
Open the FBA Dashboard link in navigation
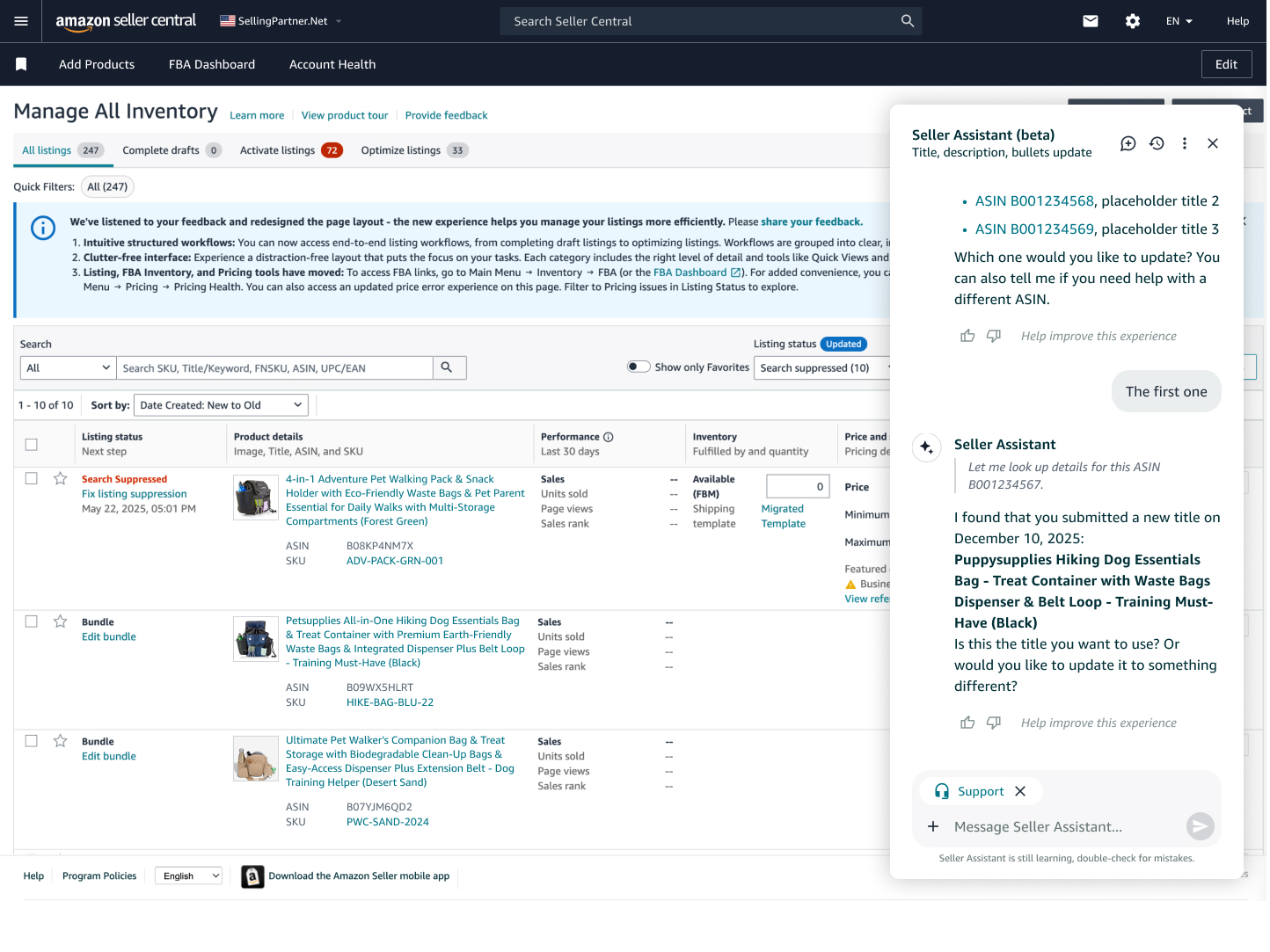coord(211,64)
